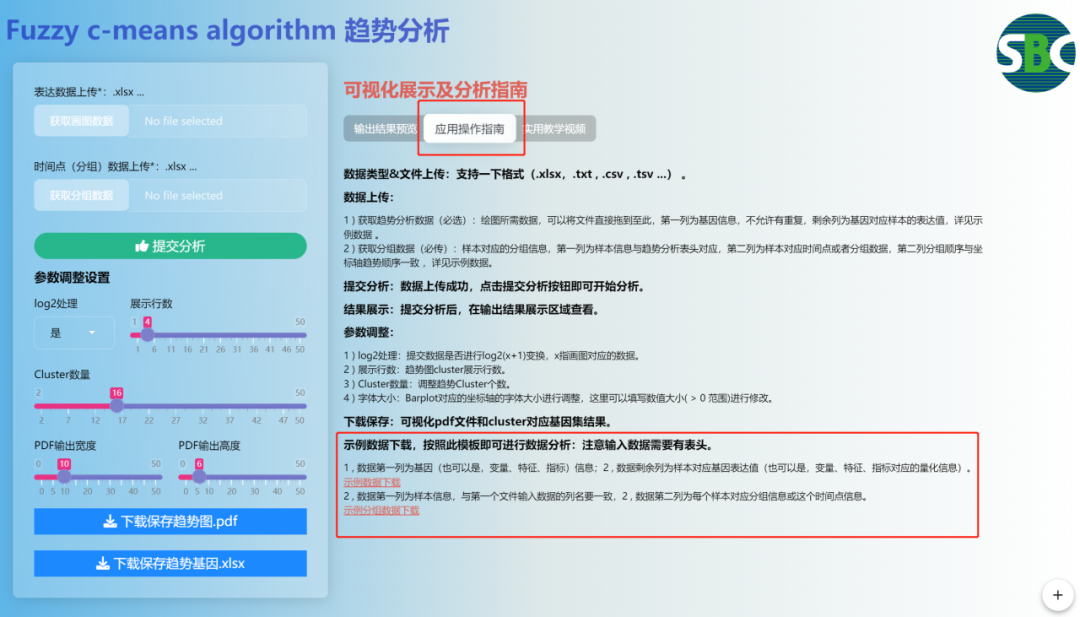Image resolution: width=1080 pixels, height=617 pixels.
Task: Click the 时间点（分组）数据上传 label
Action: (x=115, y=166)
